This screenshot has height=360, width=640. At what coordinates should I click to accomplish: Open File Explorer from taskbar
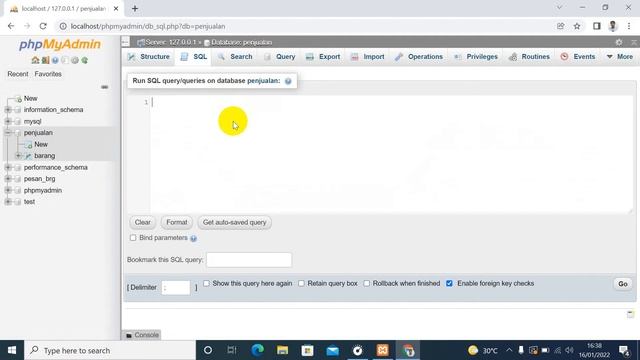(282, 350)
